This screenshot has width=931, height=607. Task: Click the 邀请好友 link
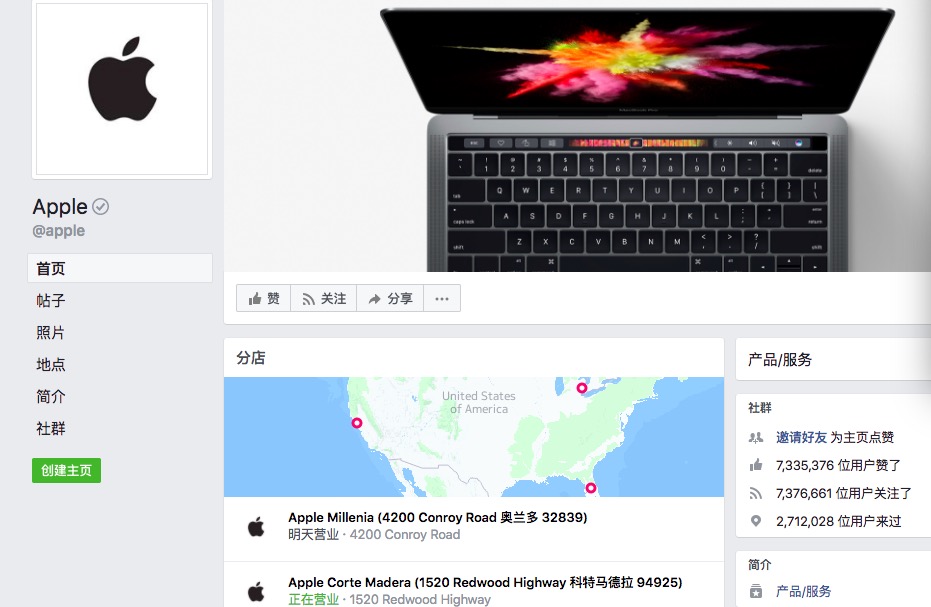tap(801, 438)
